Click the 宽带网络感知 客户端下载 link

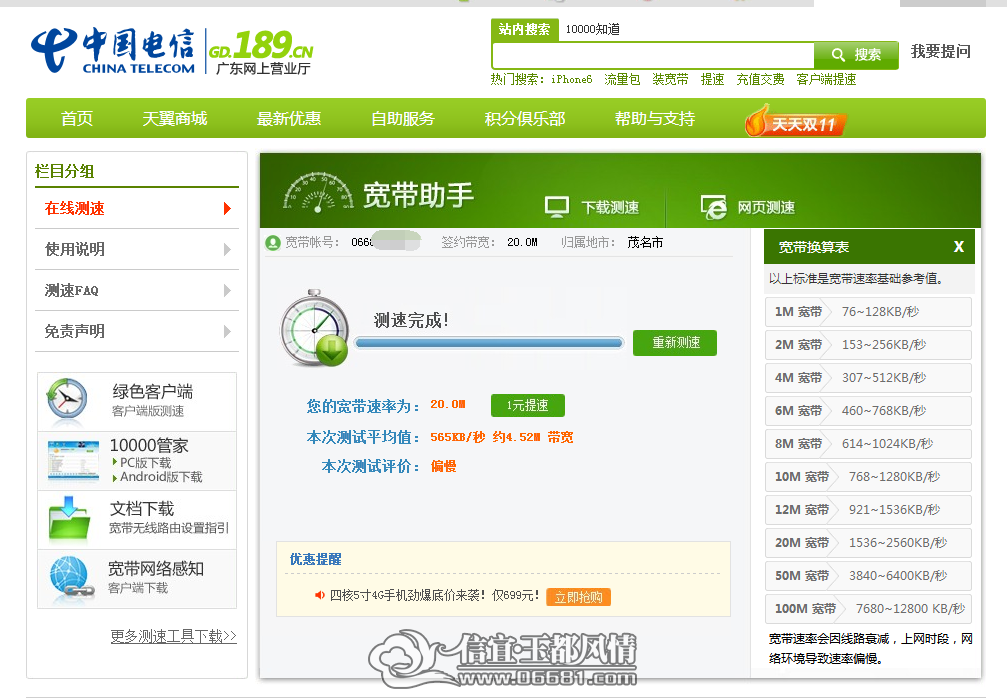[x=137, y=588]
